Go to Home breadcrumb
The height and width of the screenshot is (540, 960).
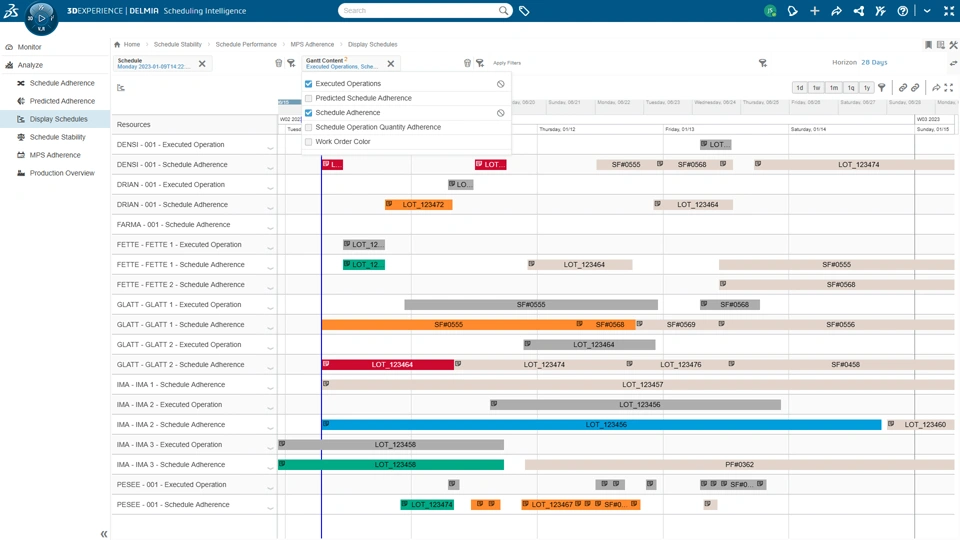(x=132, y=45)
